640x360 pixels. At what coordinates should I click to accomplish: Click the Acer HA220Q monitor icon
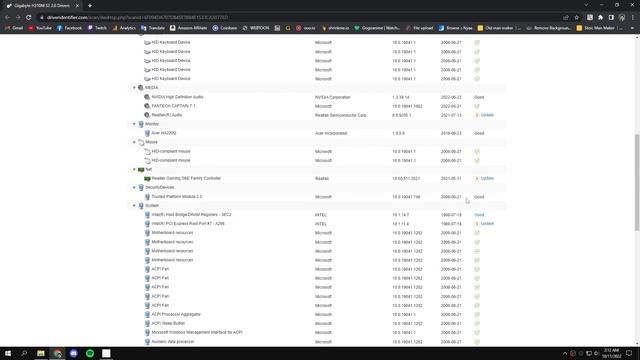pos(147,133)
